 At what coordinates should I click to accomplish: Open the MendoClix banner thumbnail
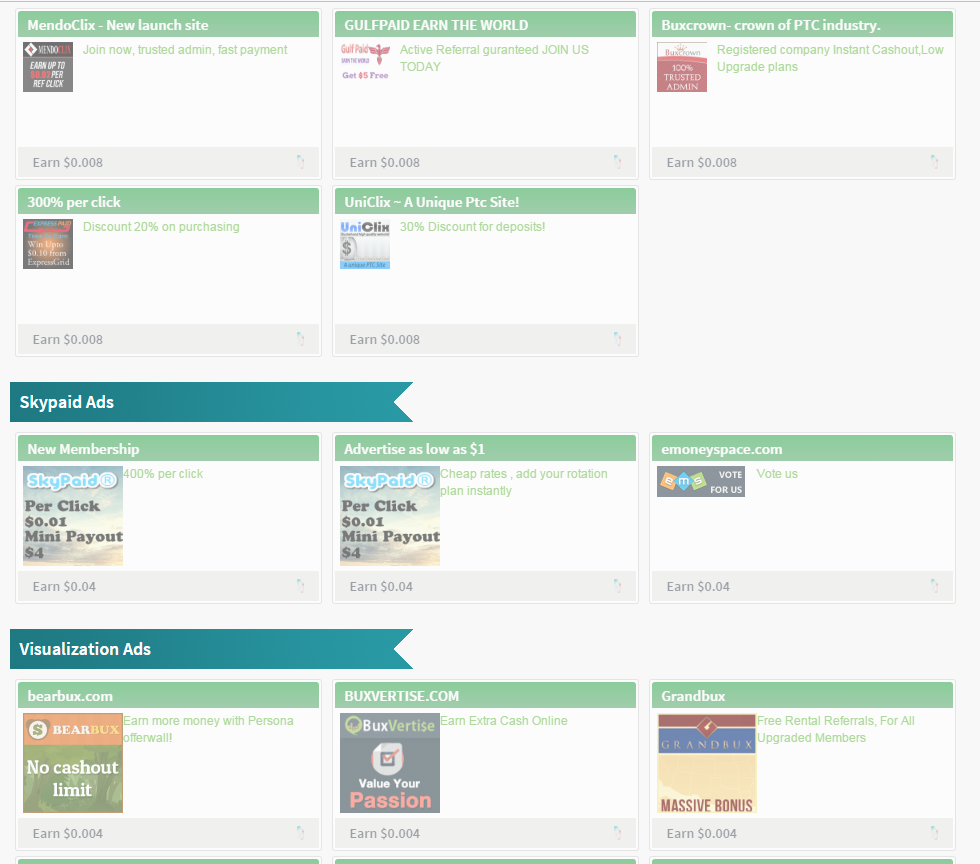(x=48, y=67)
